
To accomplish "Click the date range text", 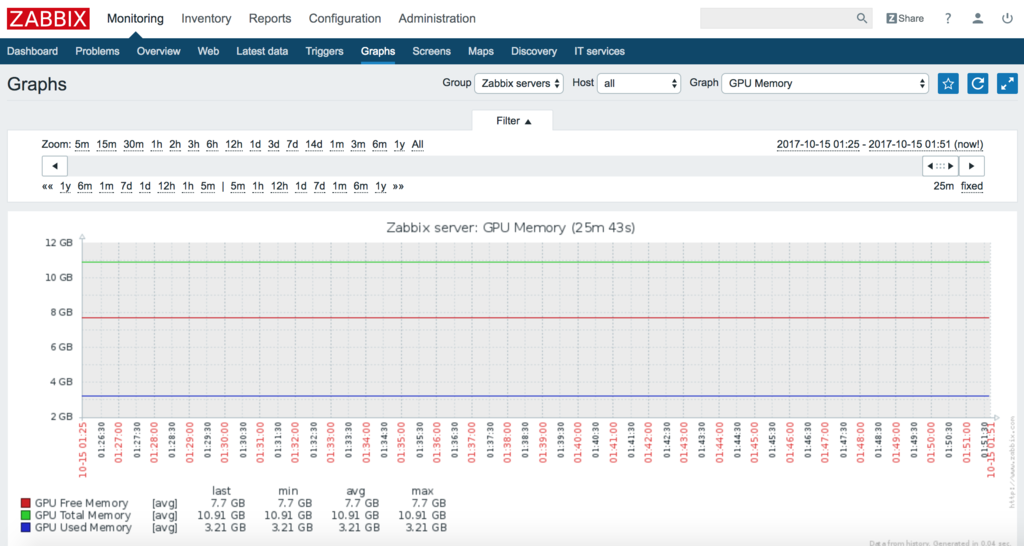I will point(880,144).
